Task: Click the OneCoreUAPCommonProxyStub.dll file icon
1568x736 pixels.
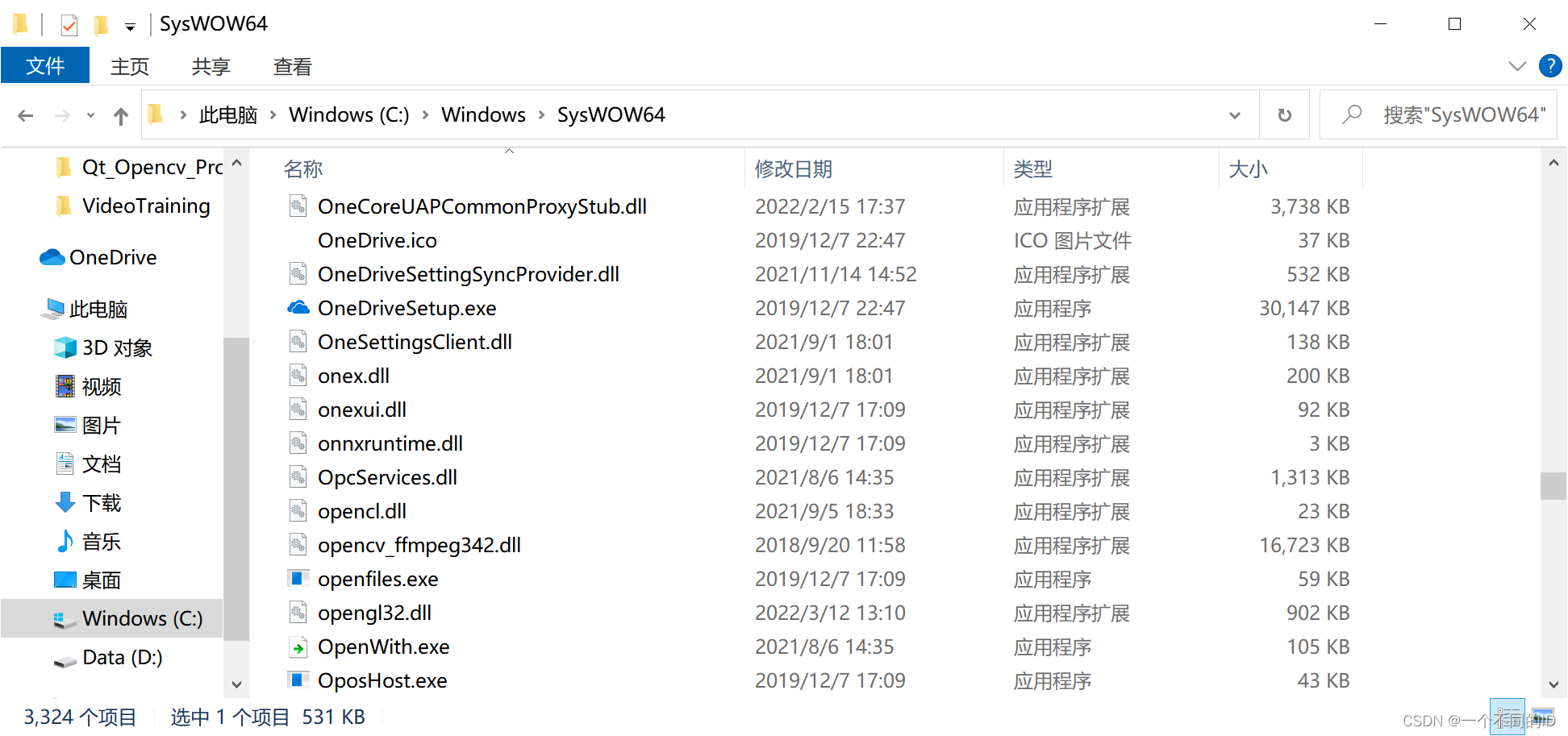Action: (298, 206)
